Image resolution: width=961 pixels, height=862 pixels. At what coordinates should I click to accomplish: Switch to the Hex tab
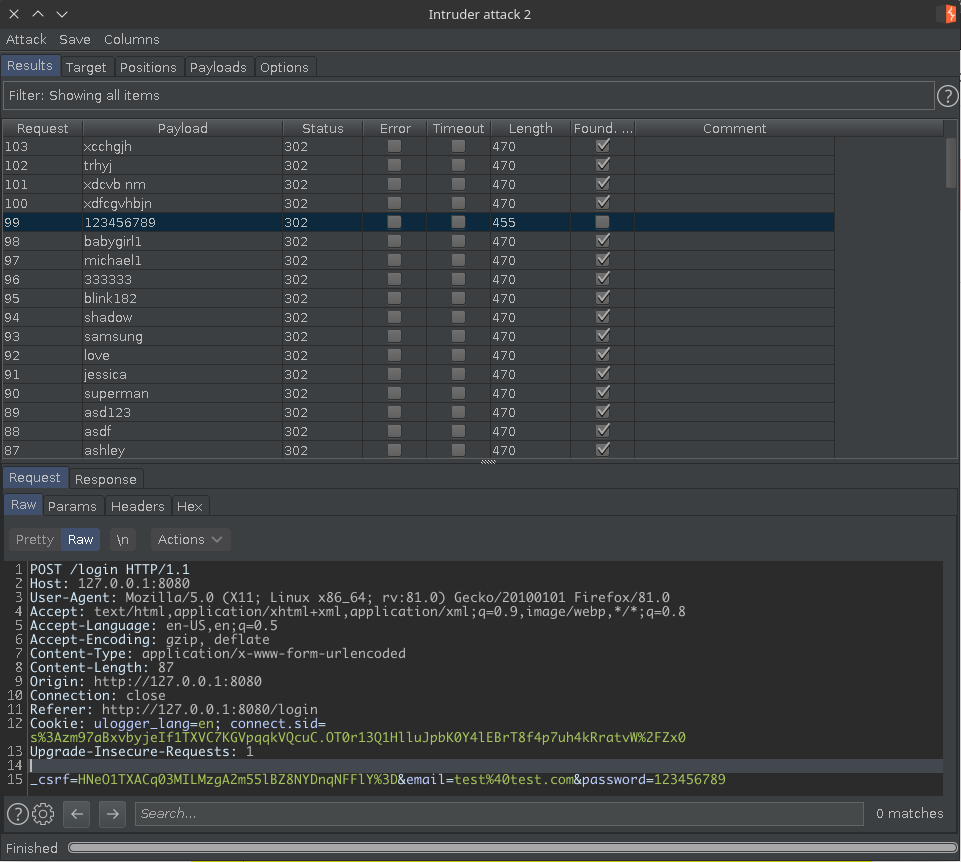pos(189,506)
